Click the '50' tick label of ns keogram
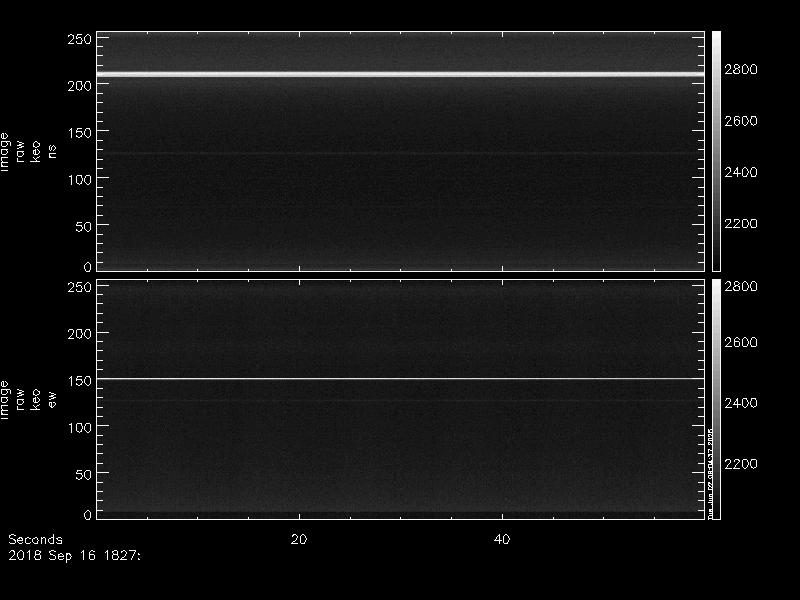The image size is (800, 600). coord(84,227)
